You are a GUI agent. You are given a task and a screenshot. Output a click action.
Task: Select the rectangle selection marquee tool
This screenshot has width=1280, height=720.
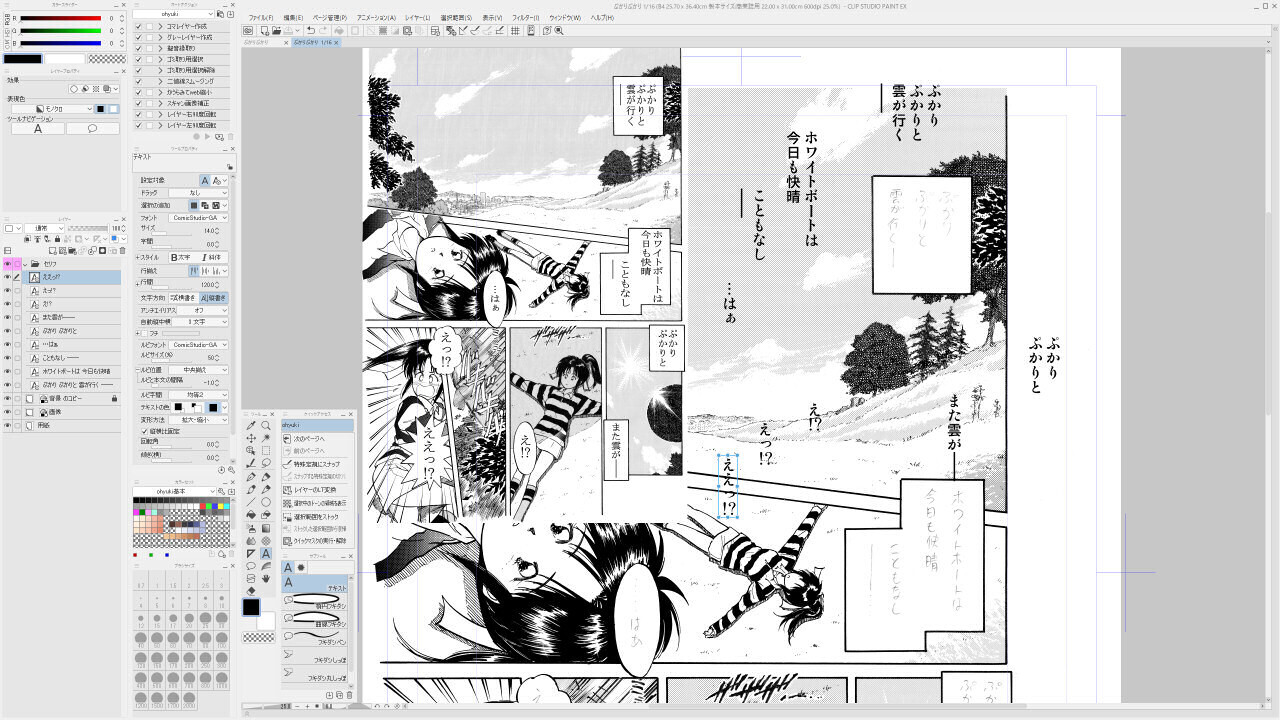[x=266, y=451]
